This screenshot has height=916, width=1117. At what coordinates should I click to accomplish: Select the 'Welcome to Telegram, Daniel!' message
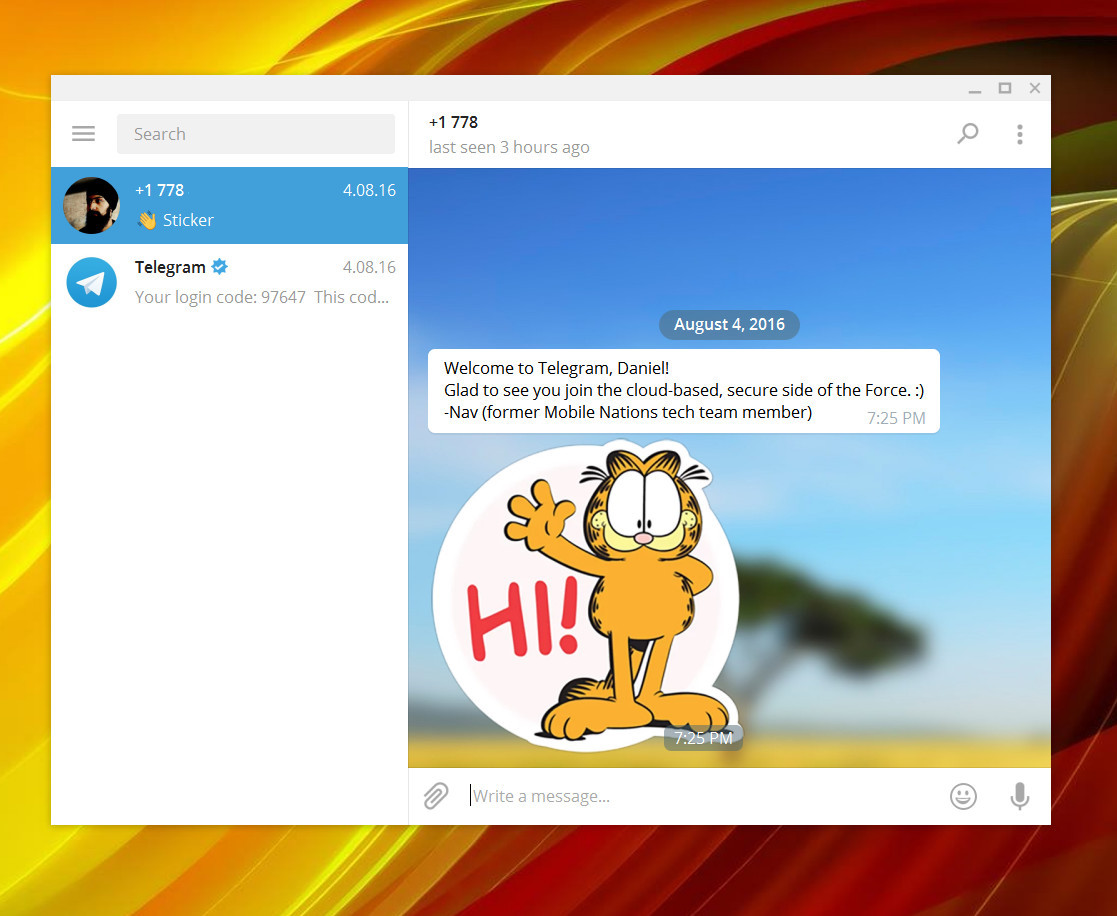683,390
